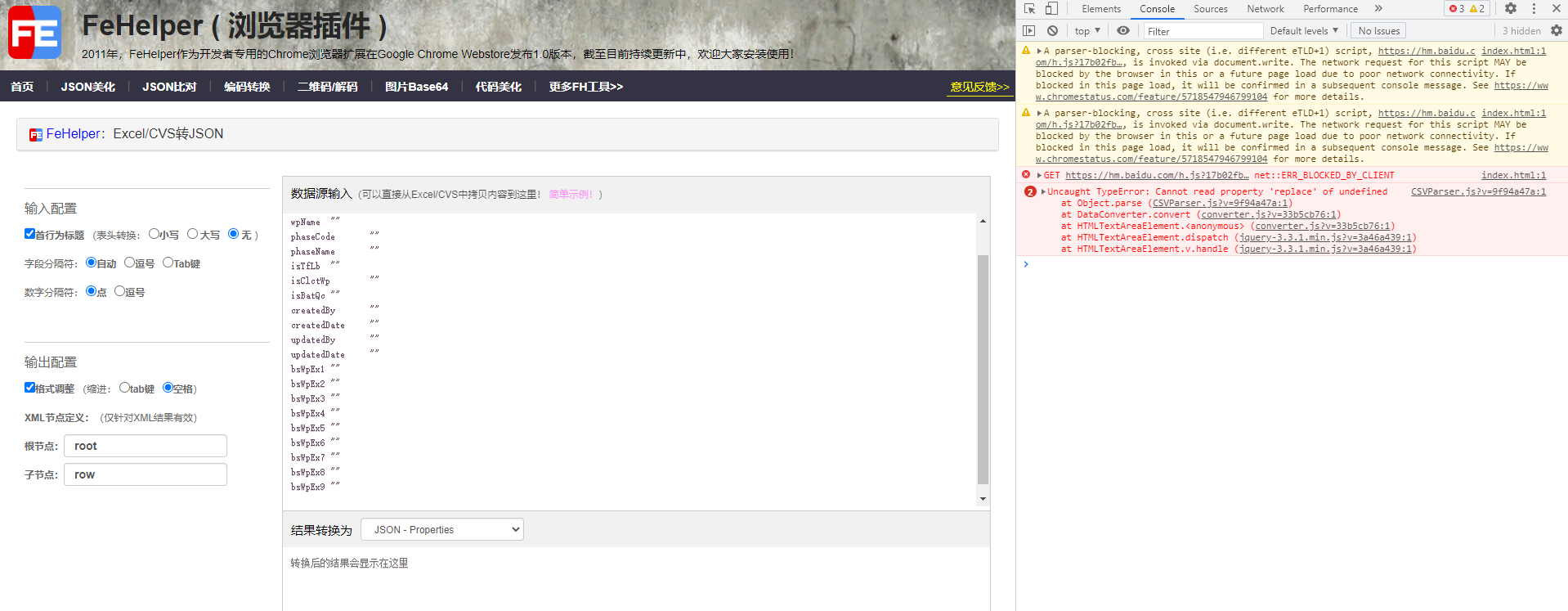Expand GET hm.baidu.com error entry
Image resolution: width=1568 pixels, height=611 pixels.
[x=1039, y=175]
